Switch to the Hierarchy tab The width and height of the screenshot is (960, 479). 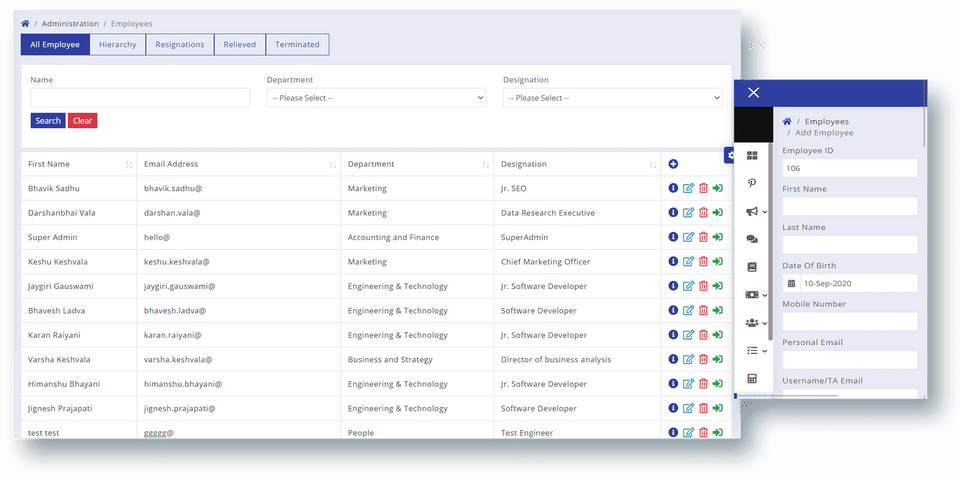[118, 45]
